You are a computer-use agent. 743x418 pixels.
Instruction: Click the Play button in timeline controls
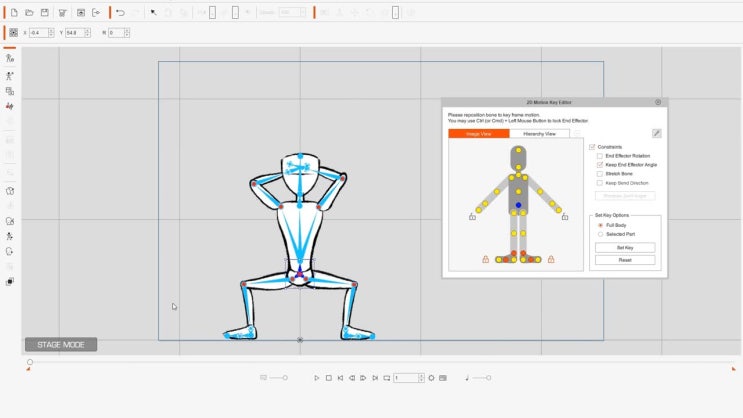317,378
